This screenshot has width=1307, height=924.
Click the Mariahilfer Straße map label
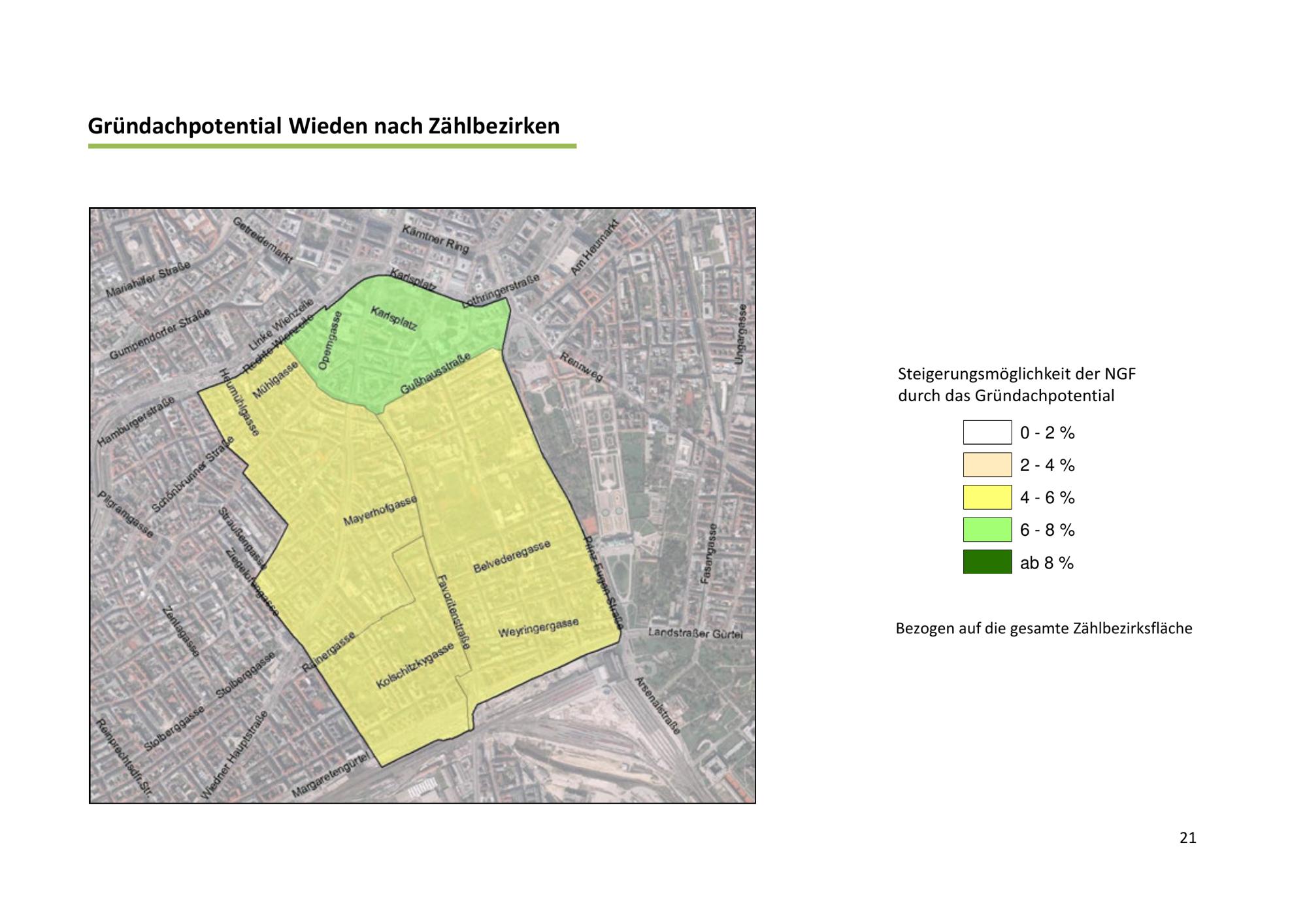[148, 280]
